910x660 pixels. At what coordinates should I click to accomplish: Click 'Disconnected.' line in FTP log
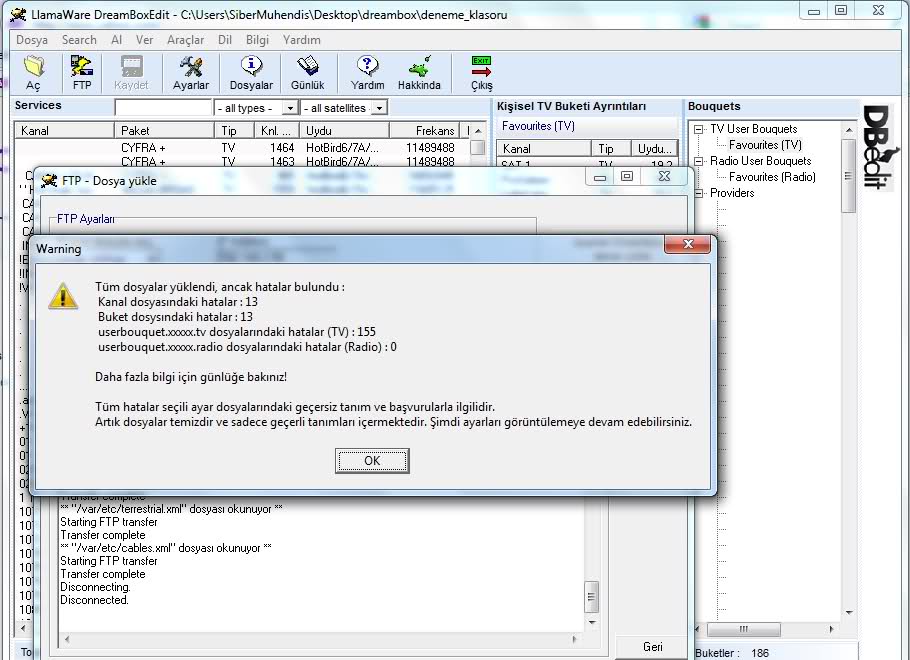tap(94, 600)
